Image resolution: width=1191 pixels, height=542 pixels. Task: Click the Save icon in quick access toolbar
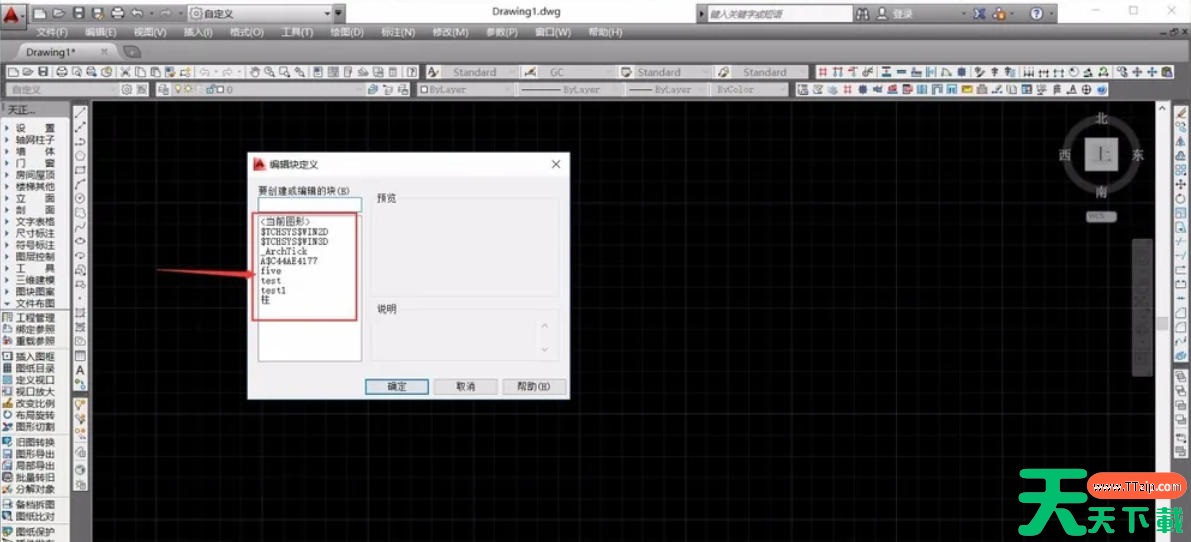point(81,14)
